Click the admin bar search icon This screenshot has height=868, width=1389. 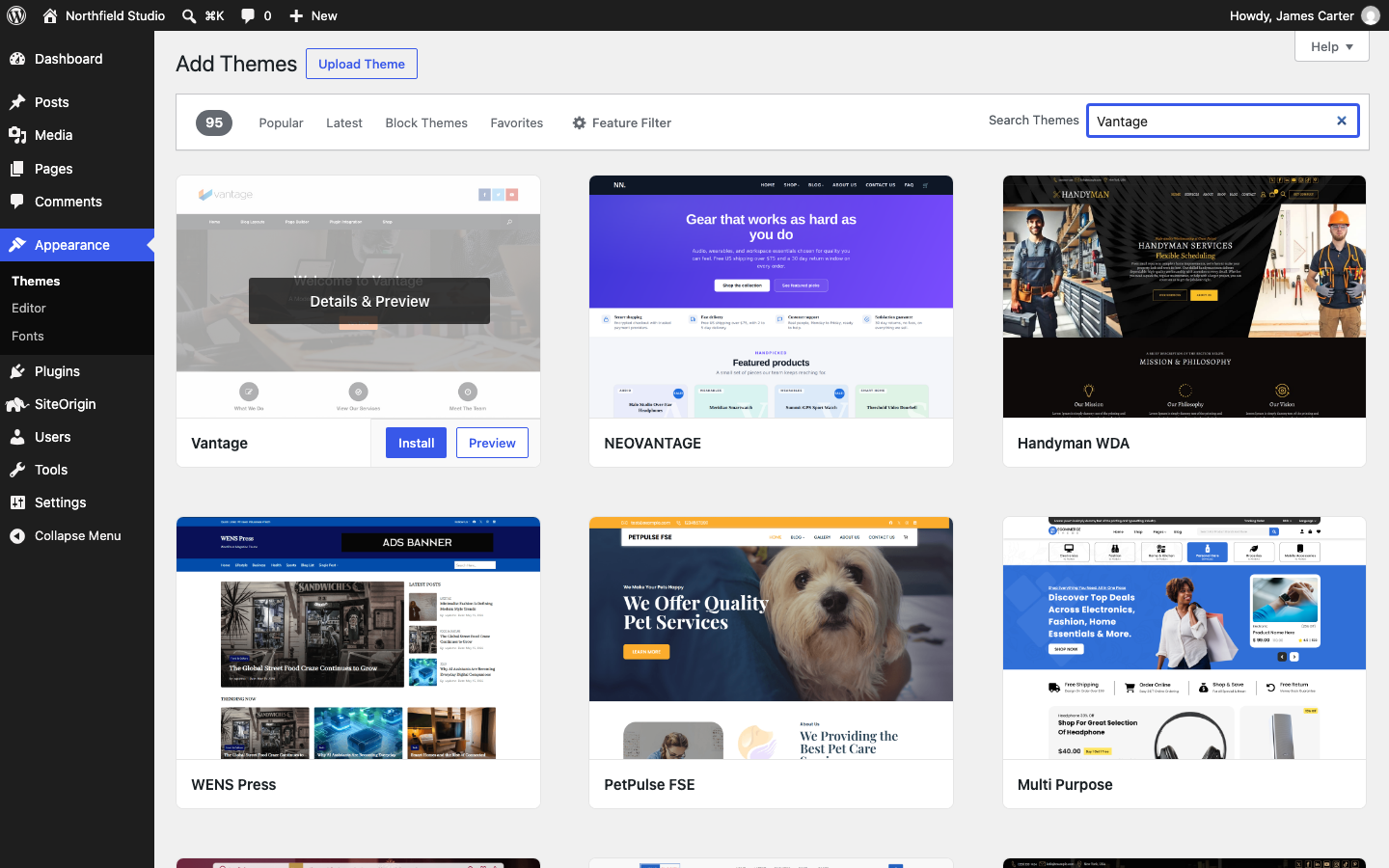pos(190,15)
